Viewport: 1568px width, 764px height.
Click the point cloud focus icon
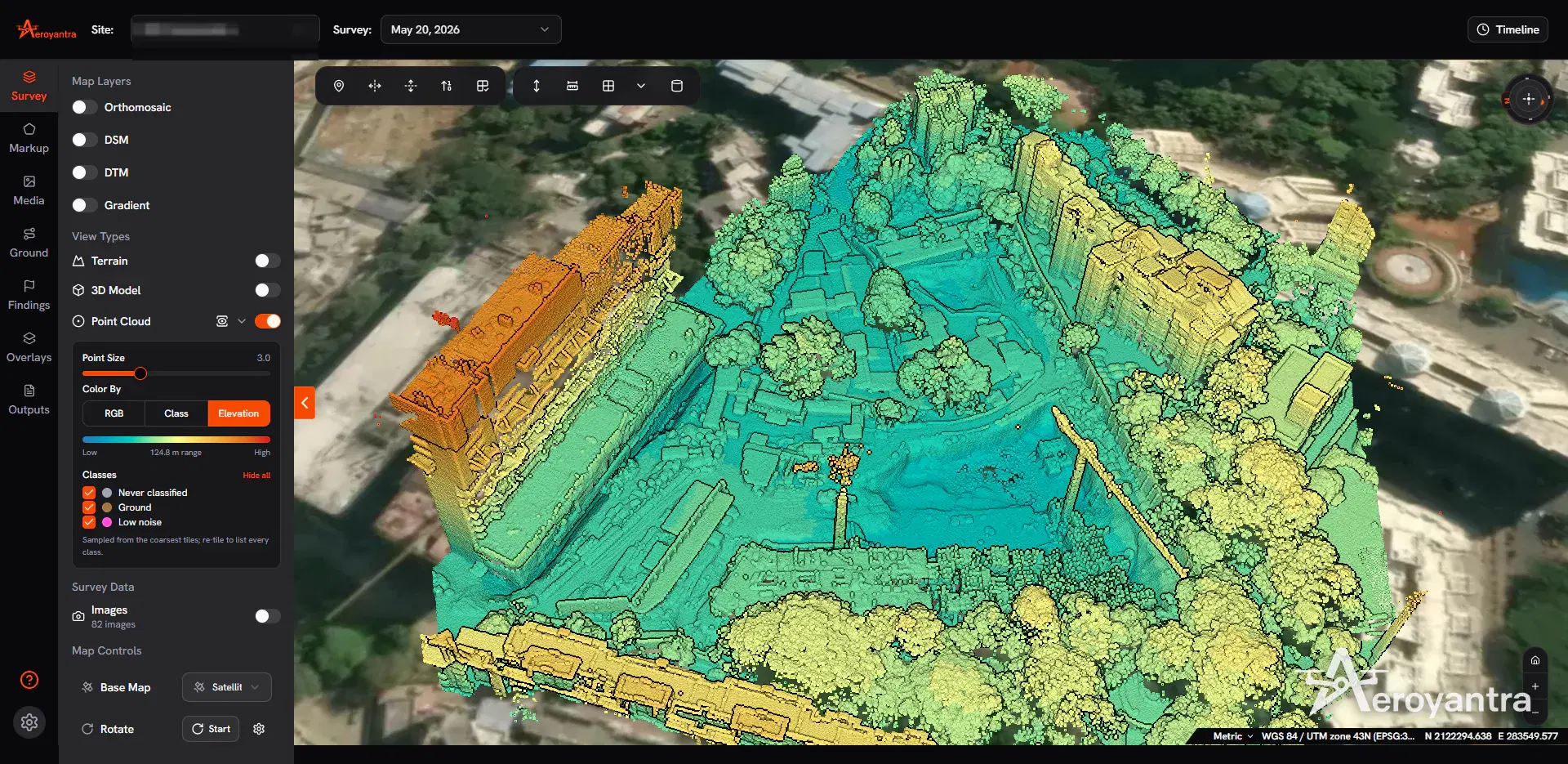[221, 321]
